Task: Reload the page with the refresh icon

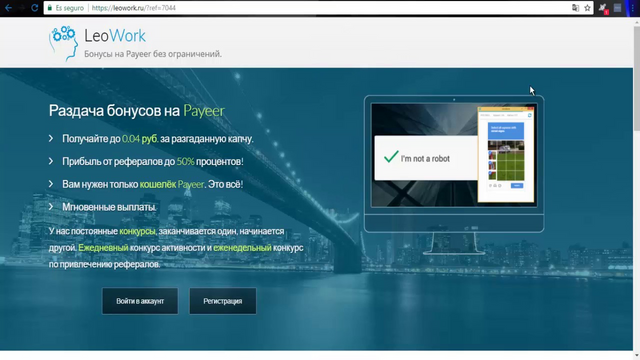Action: pyautogui.click(x=35, y=8)
